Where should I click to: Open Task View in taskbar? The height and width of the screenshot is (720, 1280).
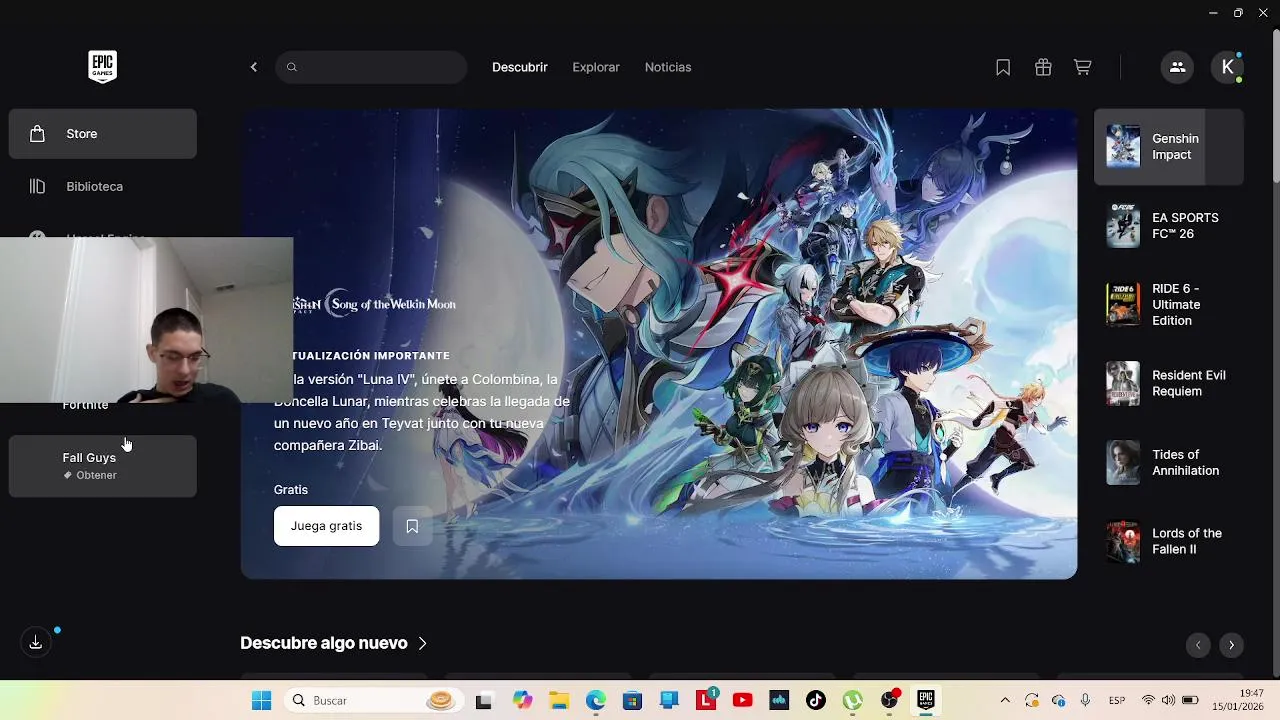tap(484, 700)
